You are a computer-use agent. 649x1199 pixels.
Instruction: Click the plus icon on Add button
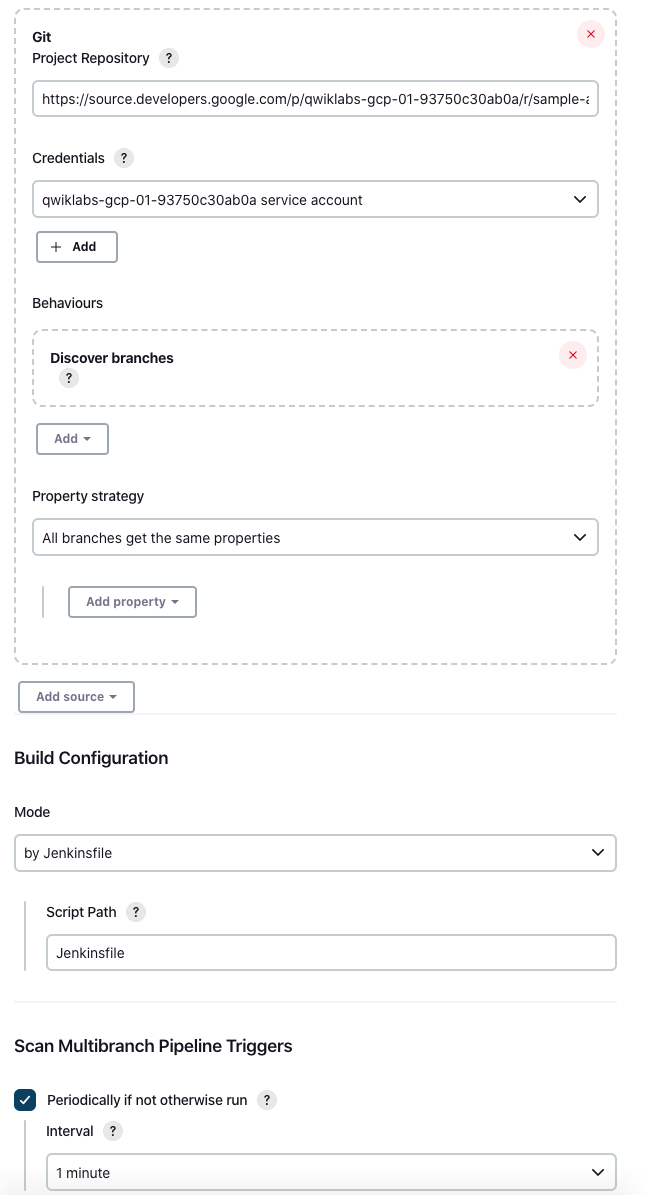click(56, 247)
